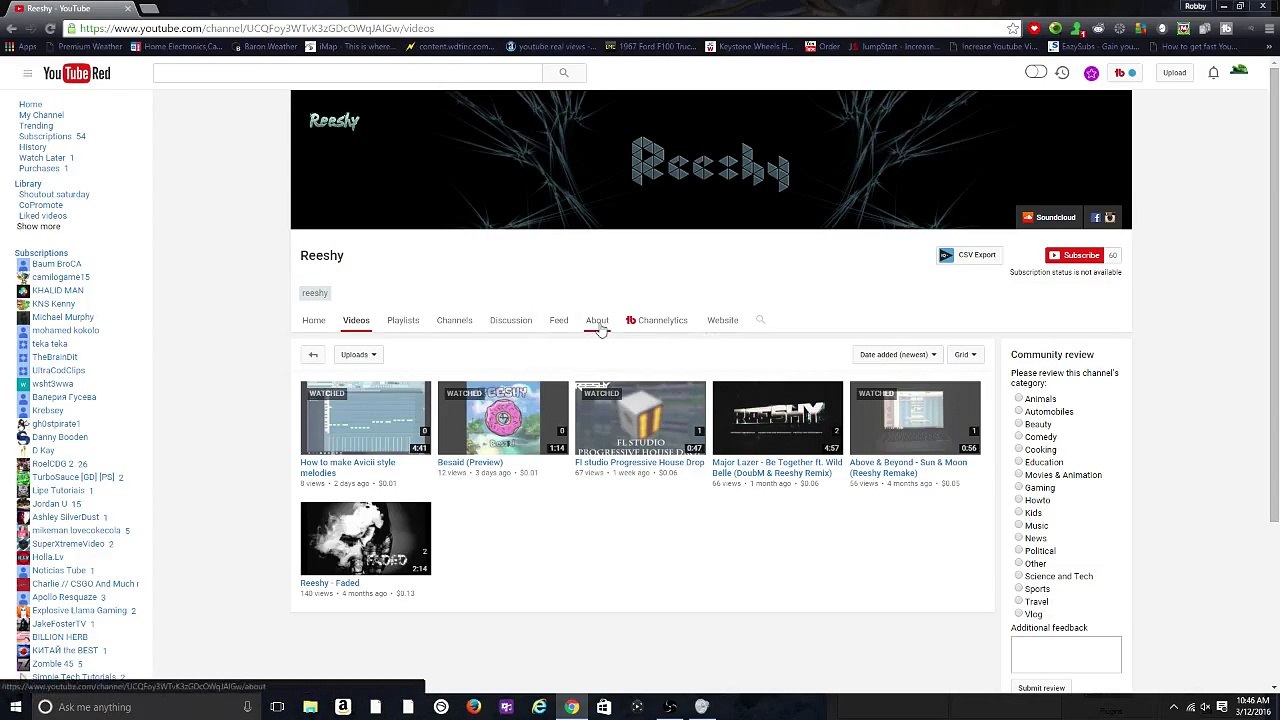Screen dimensions: 1280x720
Task: Open Trending in the sidebar
Action: click(36, 126)
